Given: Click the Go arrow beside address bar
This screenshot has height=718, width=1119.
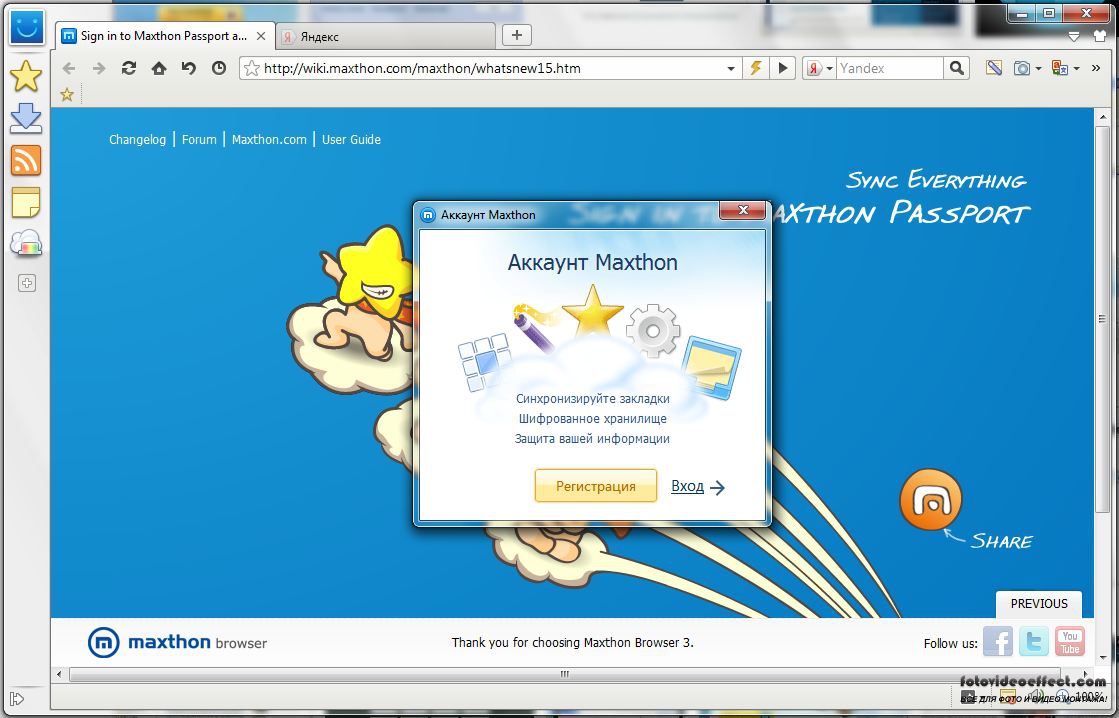Looking at the screenshot, I should coord(783,69).
